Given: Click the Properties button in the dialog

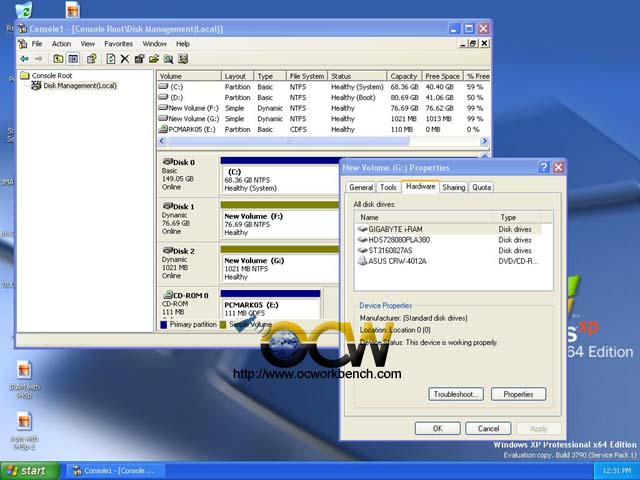Looking at the screenshot, I should click(x=518, y=394).
